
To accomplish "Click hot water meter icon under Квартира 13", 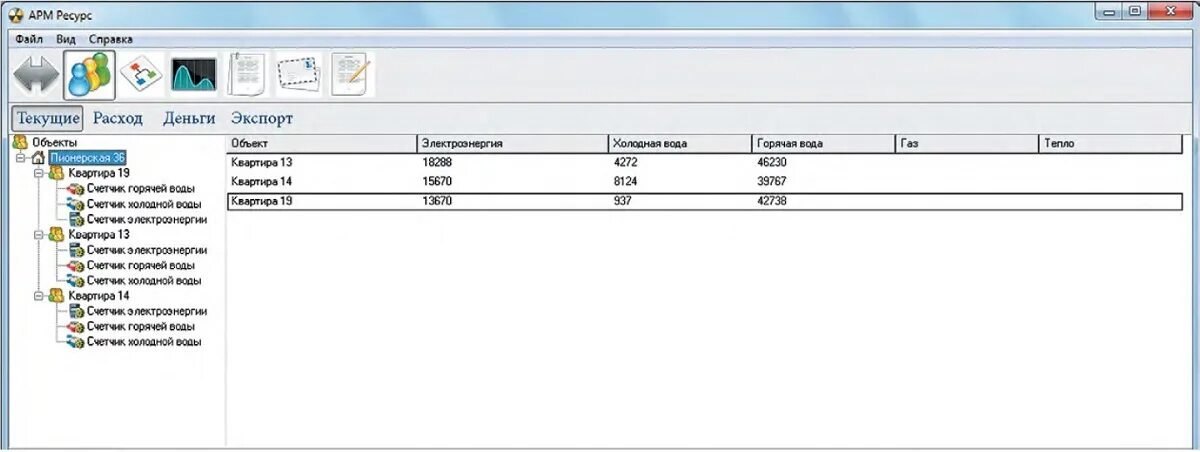I will 76,265.
